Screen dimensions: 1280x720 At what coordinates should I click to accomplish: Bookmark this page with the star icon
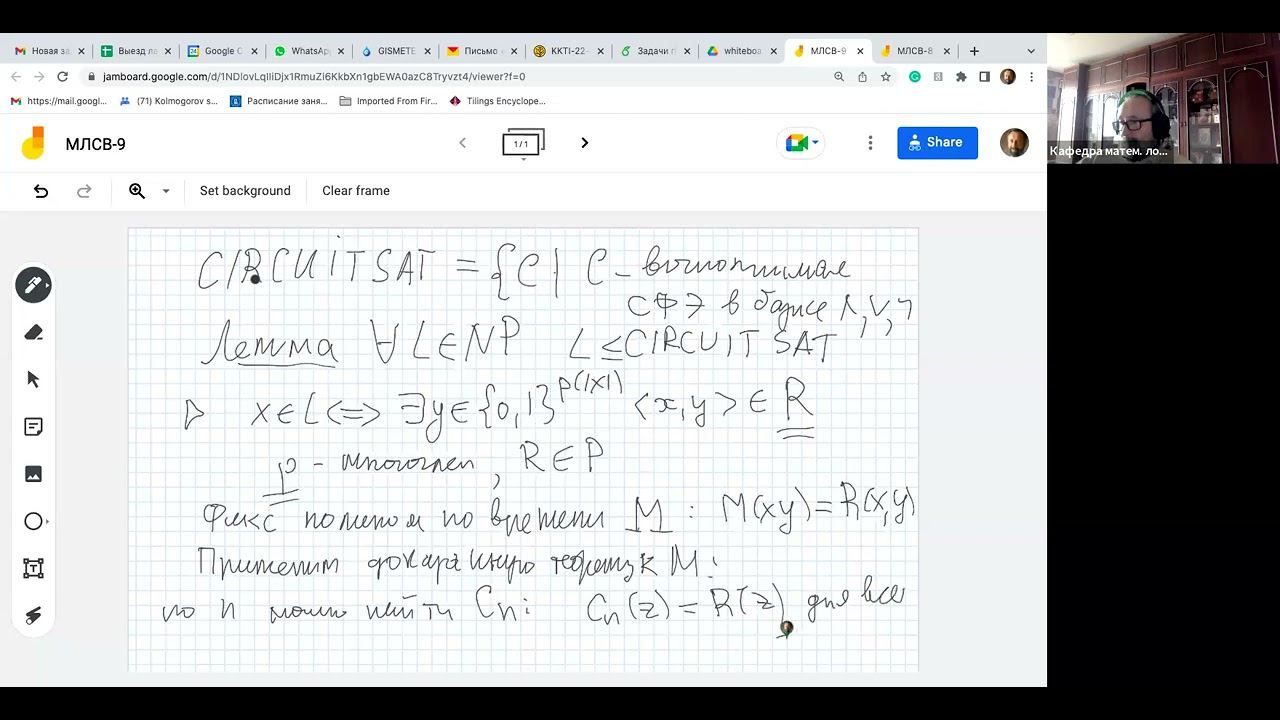coord(886,76)
